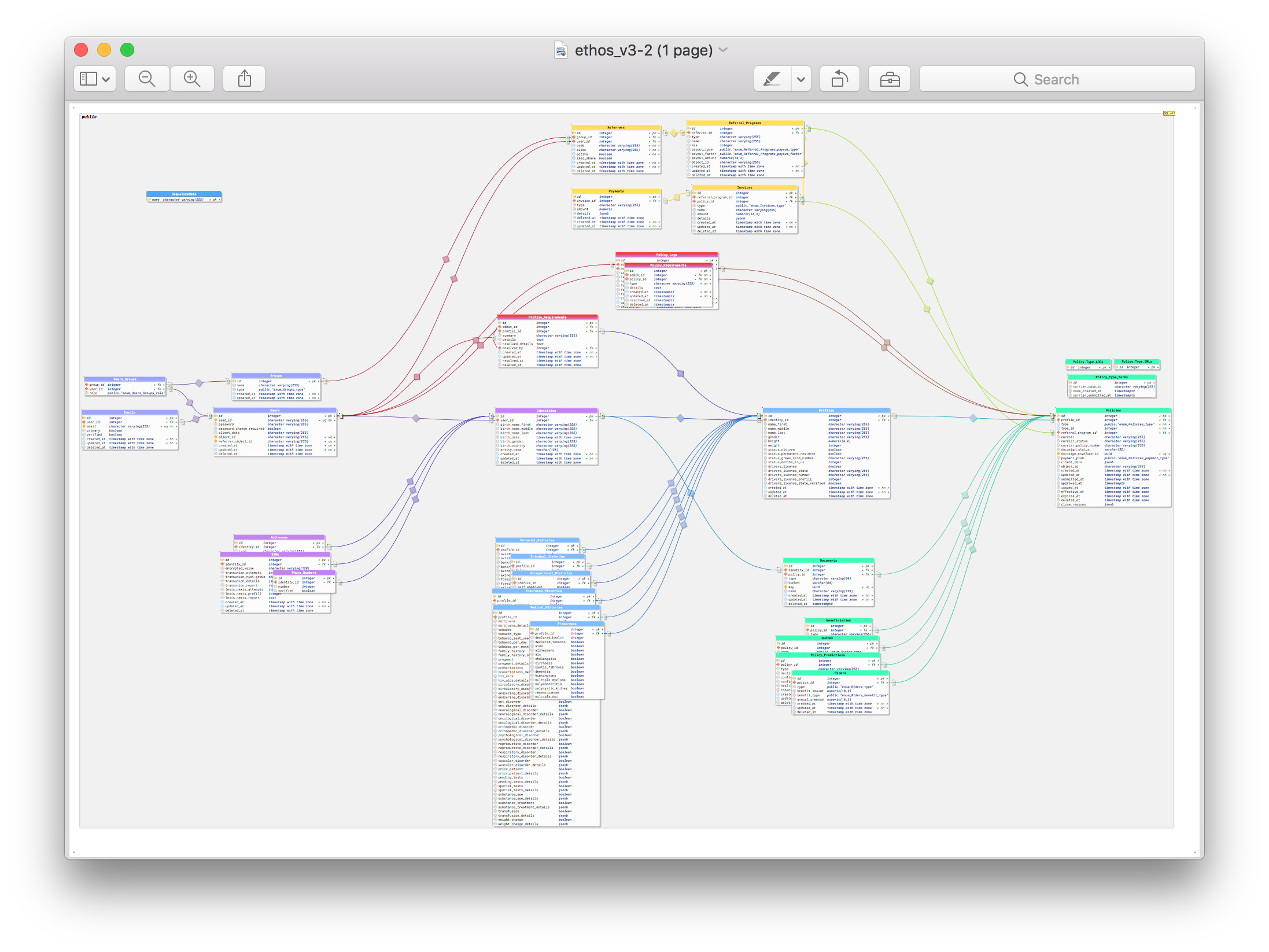Click the zoom out magnifier button
1269x952 pixels.
tap(147, 79)
